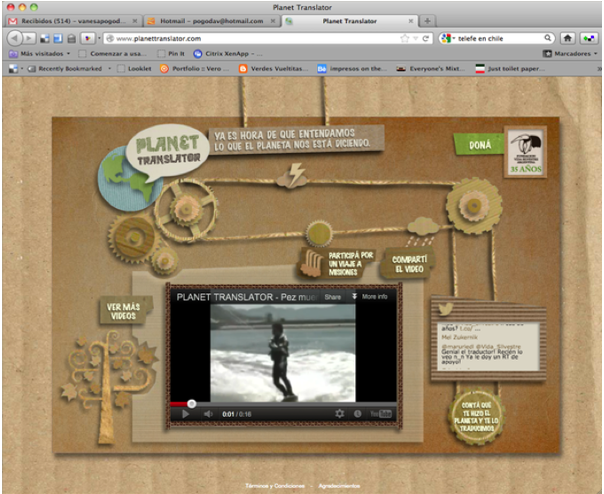This screenshot has width=604, height=494.
Task: Open the 35 Años foundation logo
Action: click(x=525, y=152)
